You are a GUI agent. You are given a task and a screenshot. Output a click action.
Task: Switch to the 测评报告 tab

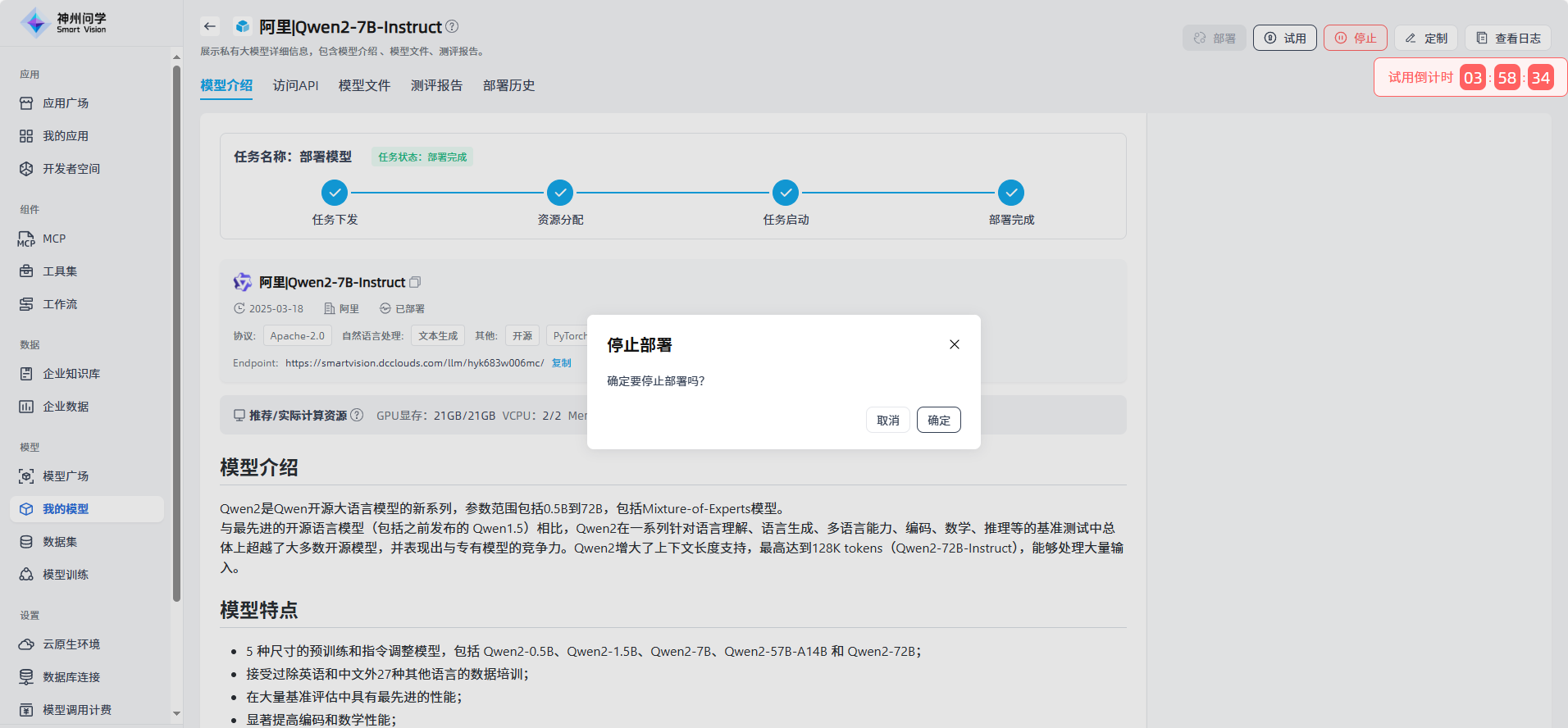436,85
